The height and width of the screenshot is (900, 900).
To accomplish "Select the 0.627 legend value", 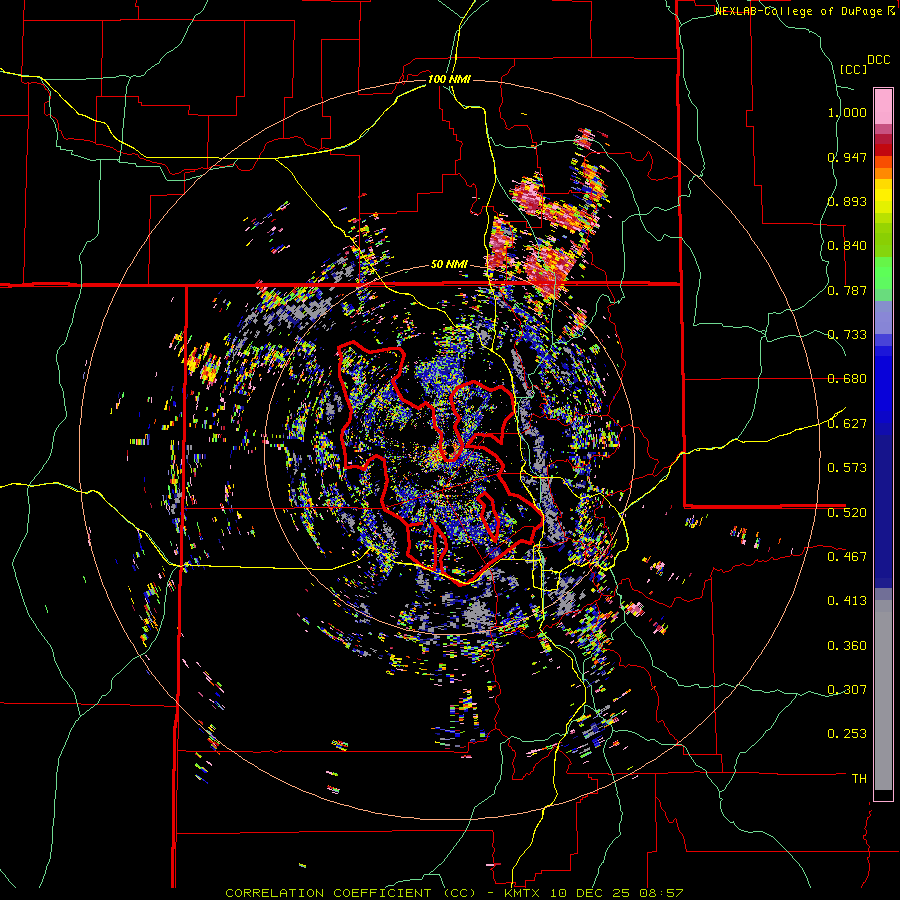I will pyautogui.click(x=847, y=424).
